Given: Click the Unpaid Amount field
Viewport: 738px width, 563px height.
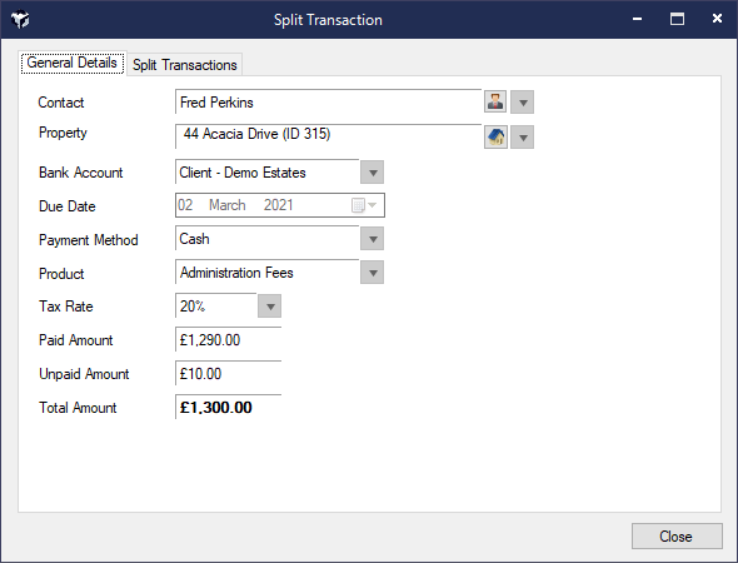Looking at the screenshot, I should point(228,374).
